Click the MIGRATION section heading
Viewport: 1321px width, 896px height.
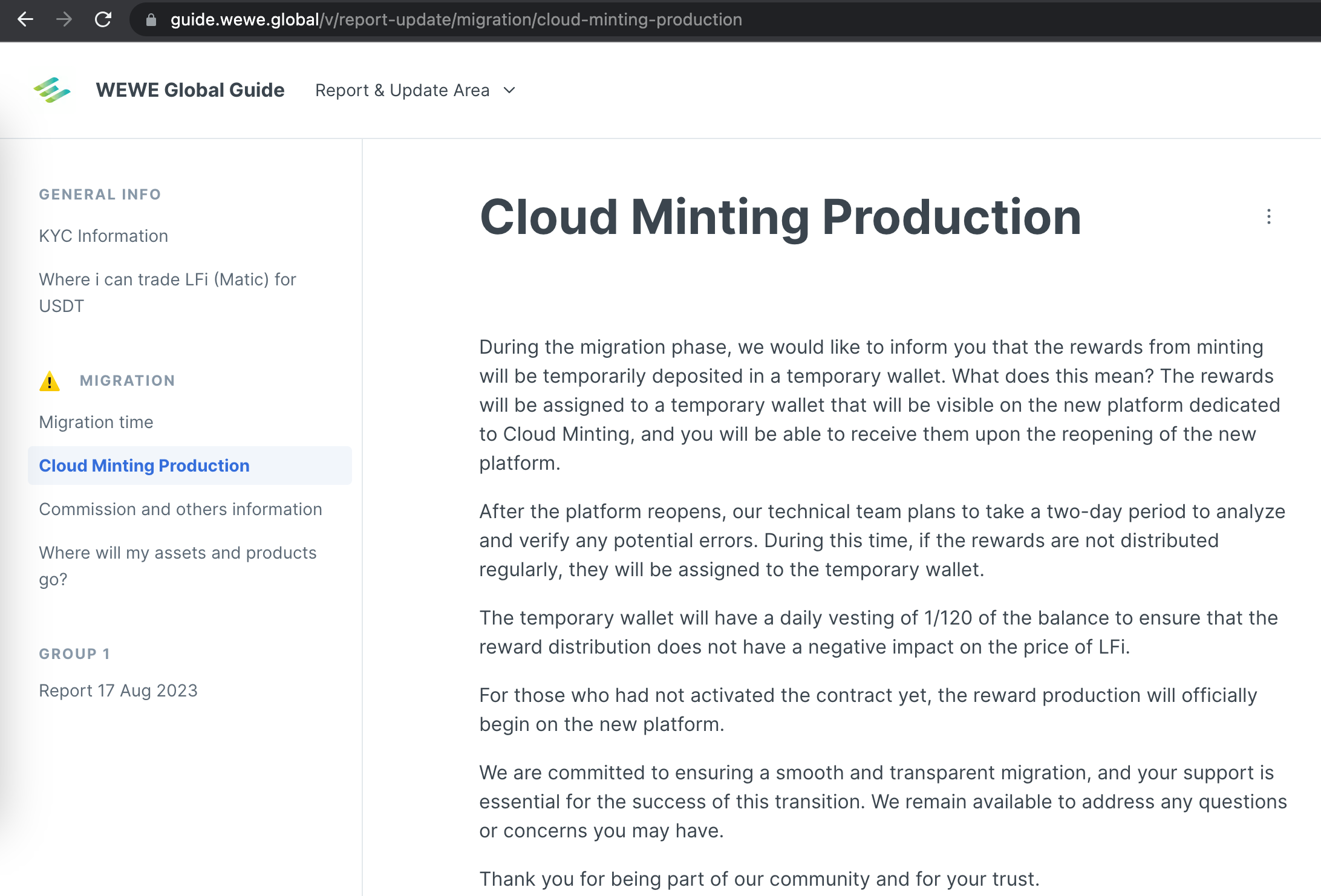click(128, 381)
